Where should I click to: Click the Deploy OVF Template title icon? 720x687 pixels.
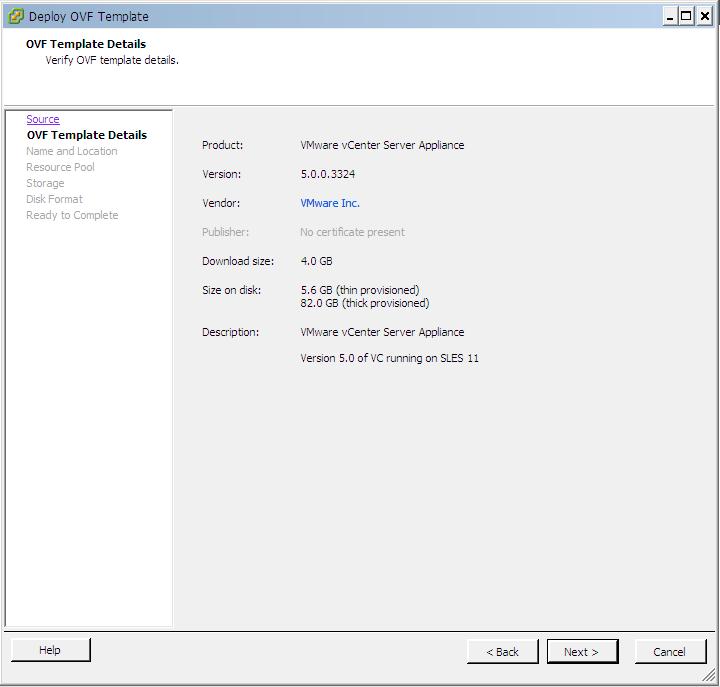tap(16, 17)
